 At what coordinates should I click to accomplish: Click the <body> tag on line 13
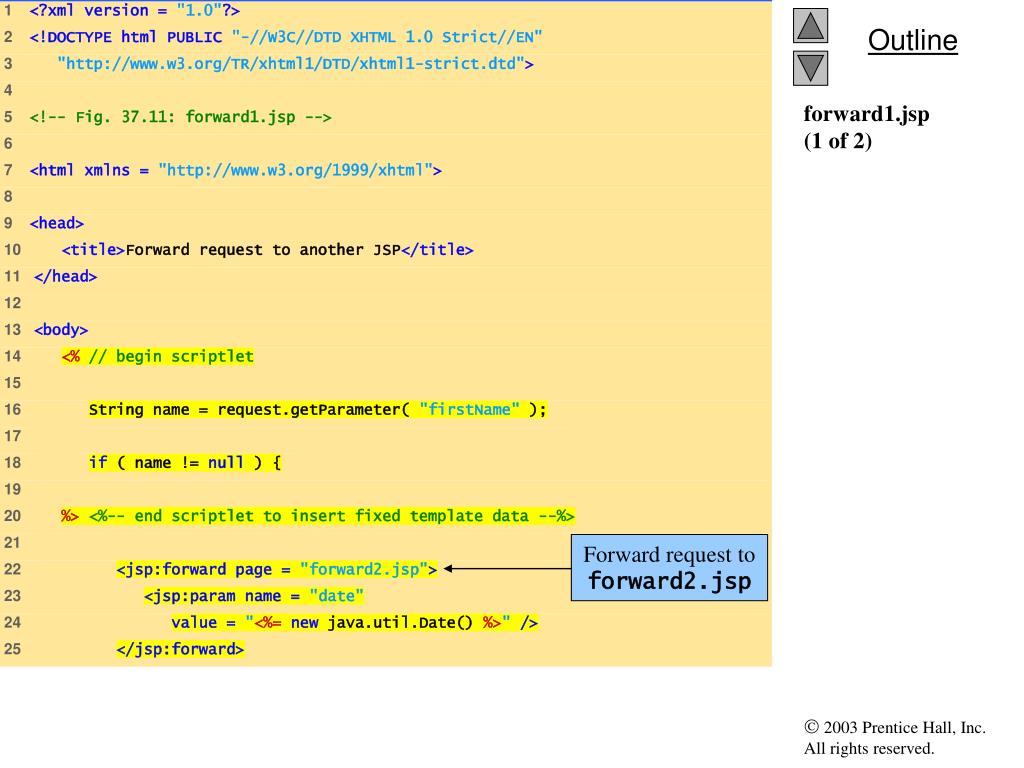click(x=61, y=330)
